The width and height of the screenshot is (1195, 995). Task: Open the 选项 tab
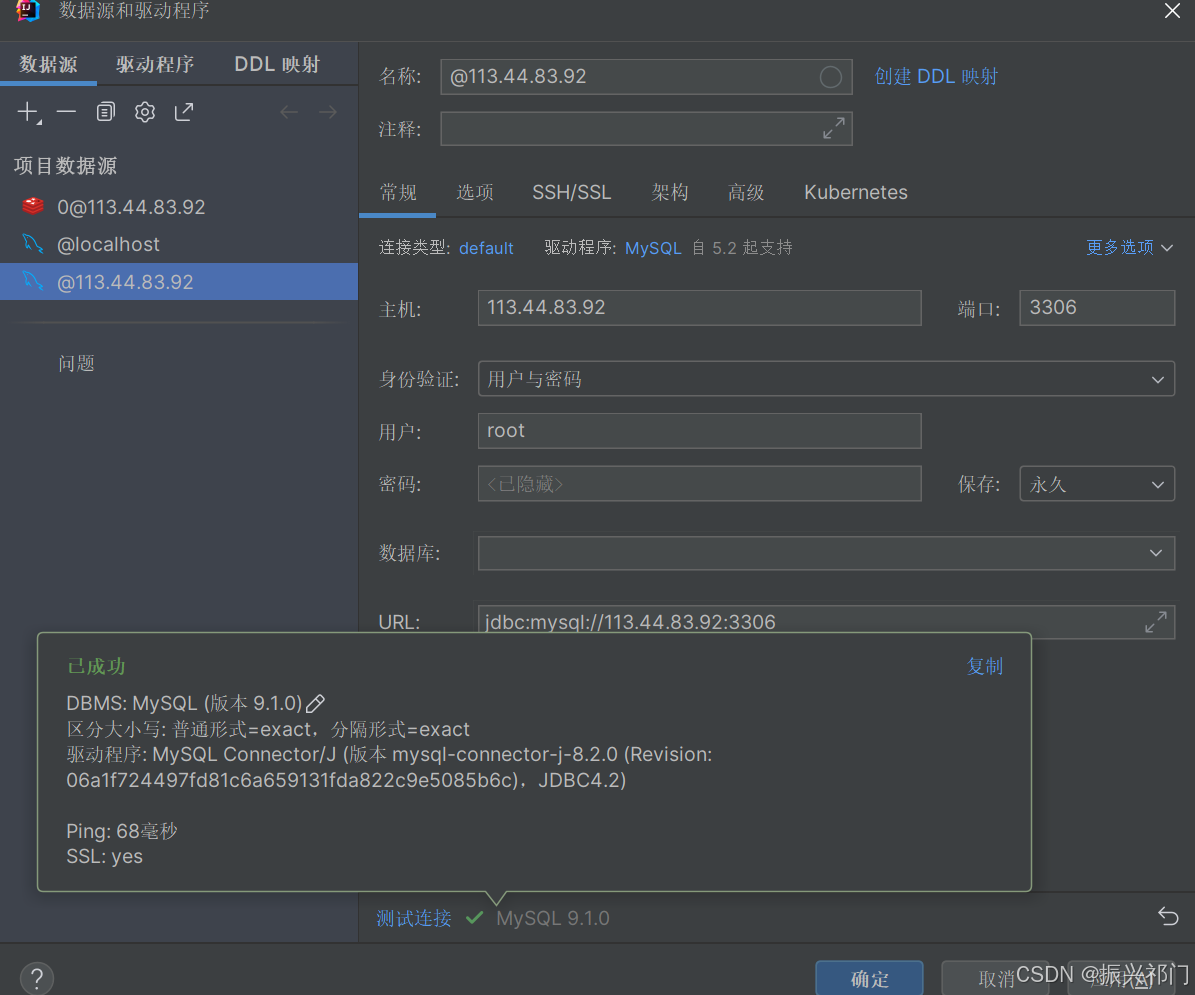[x=475, y=192]
